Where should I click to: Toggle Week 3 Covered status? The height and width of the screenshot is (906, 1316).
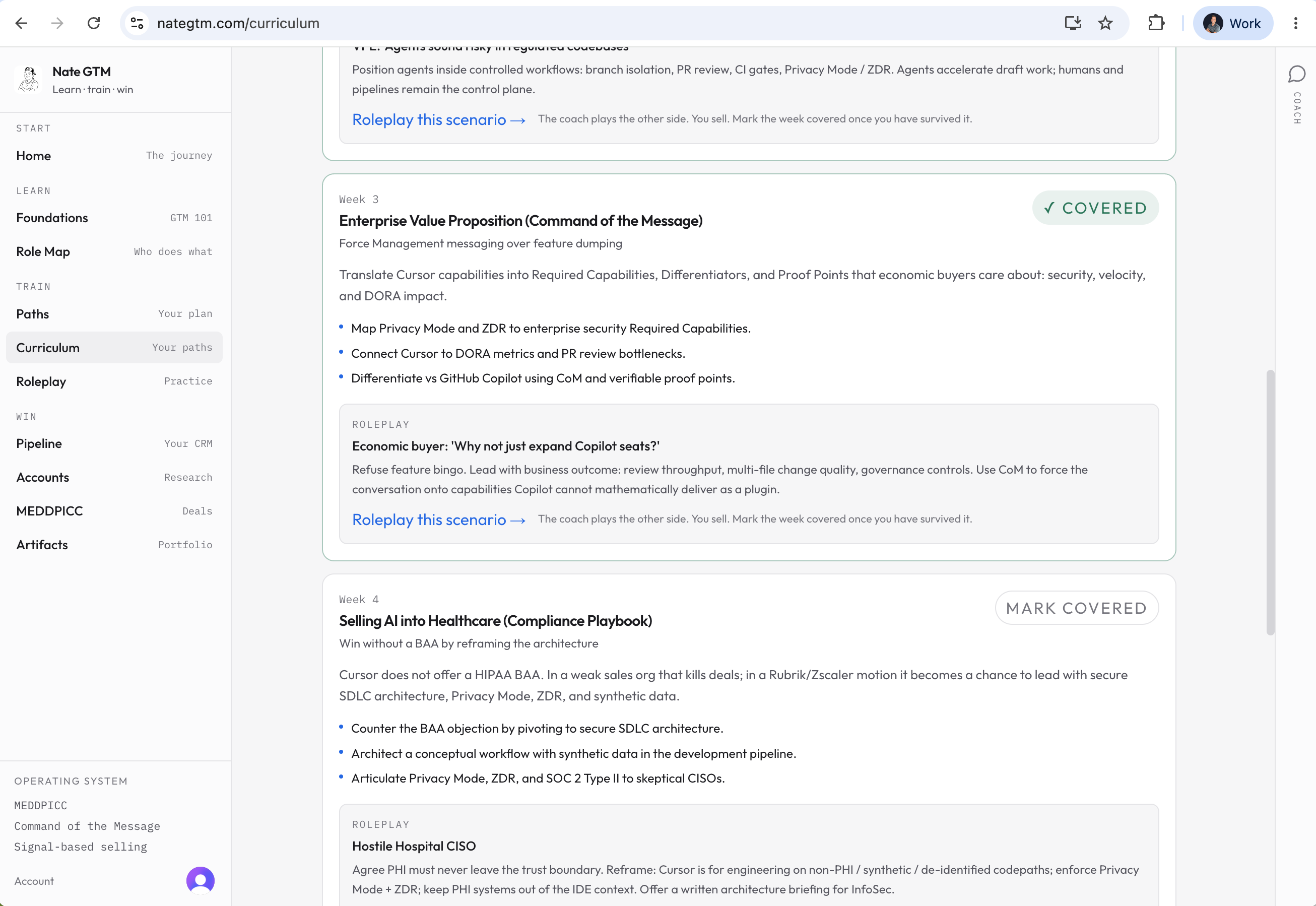tap(1095, 208)
